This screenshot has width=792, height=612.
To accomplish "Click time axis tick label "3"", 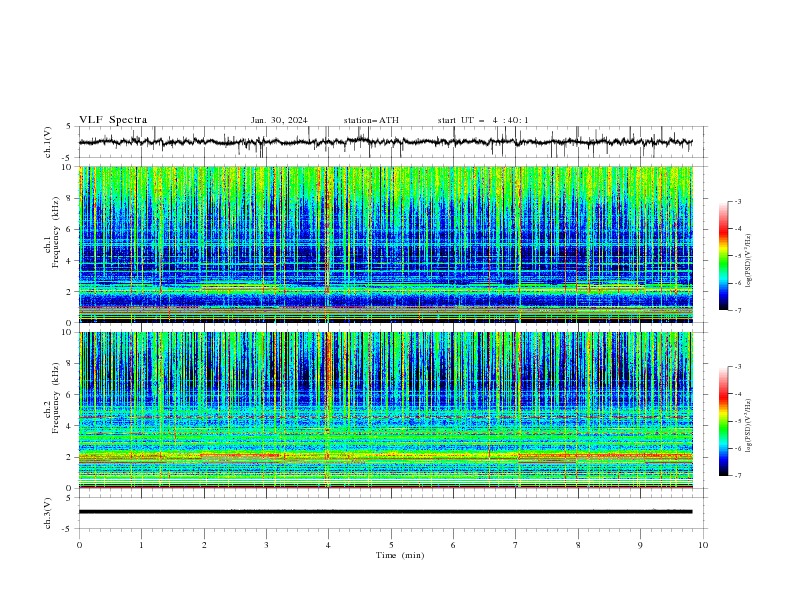I will pos(266,545).
